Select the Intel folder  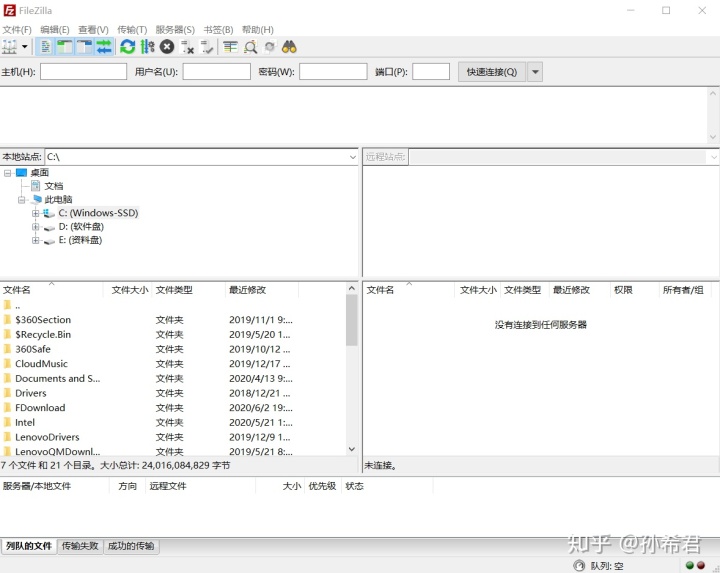point(25,423)
